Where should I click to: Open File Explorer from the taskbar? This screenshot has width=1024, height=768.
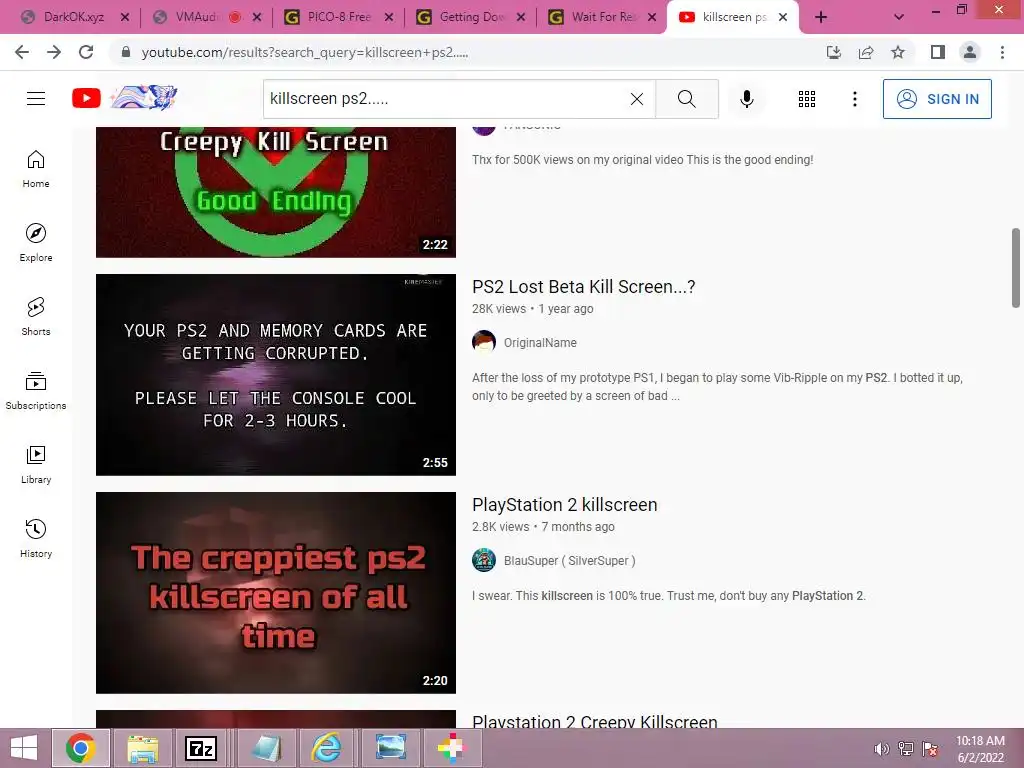(142, 748)
